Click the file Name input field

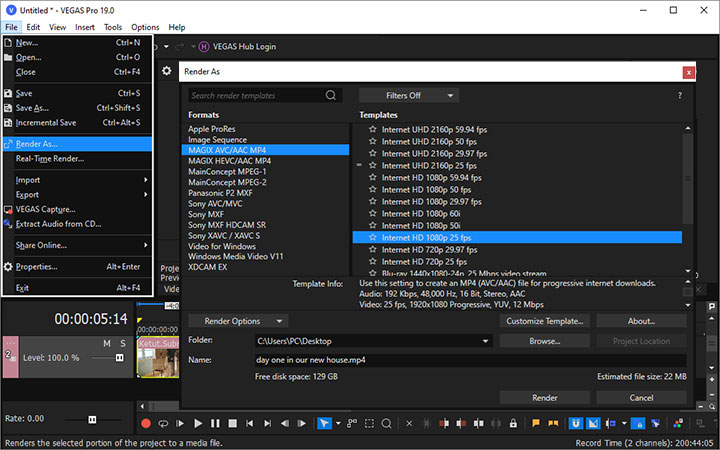coord(470,360)
